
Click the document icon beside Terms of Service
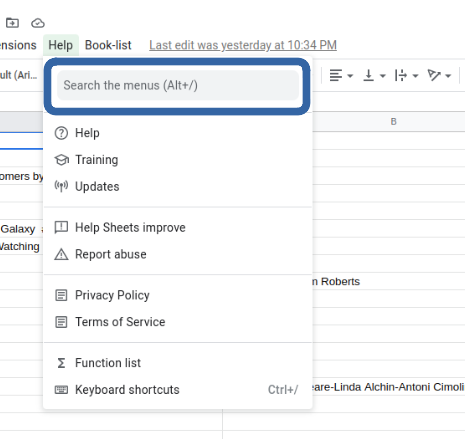tap(61, 322)
